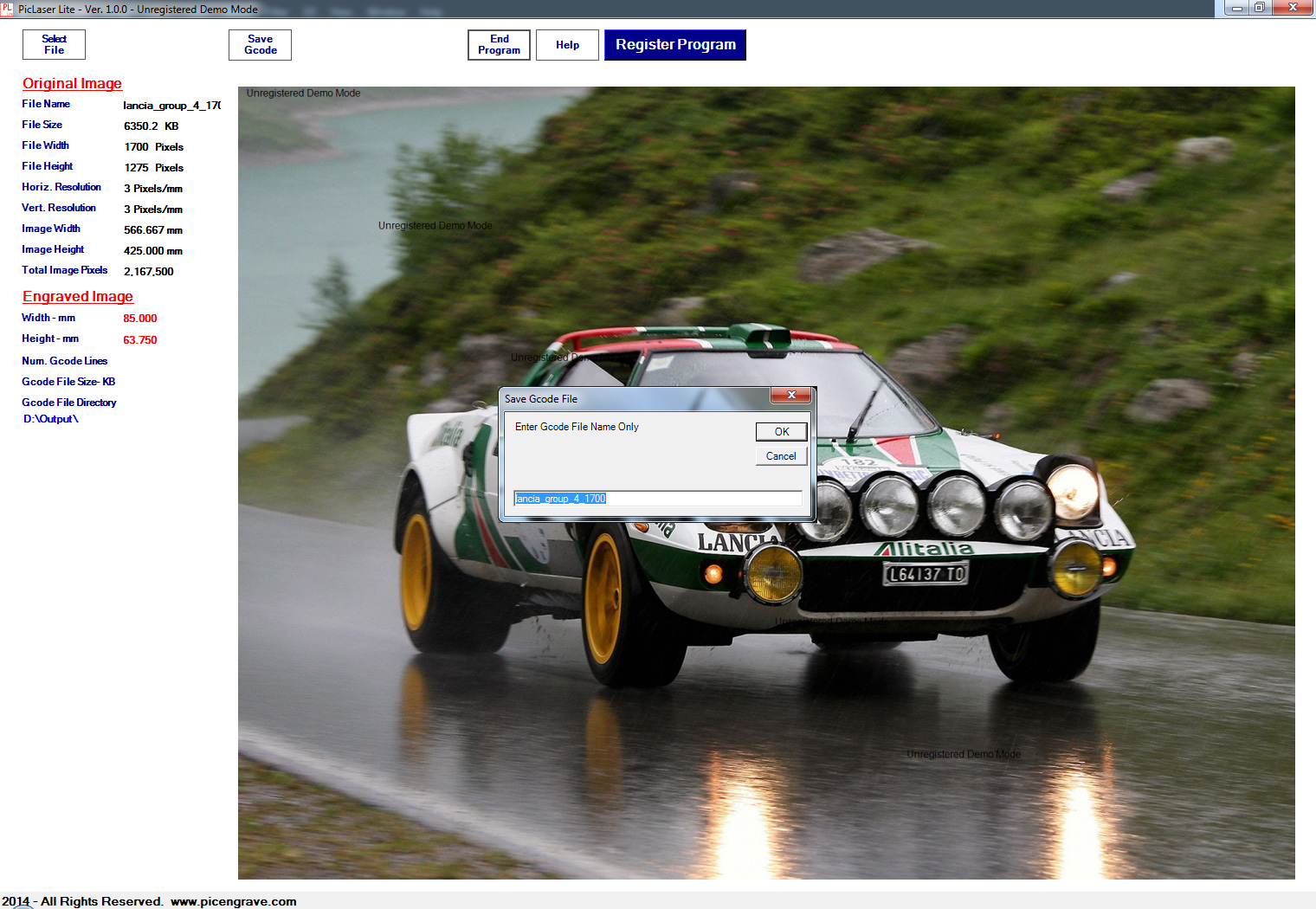
Task: Open the Help button
Action: pos(567,44)
